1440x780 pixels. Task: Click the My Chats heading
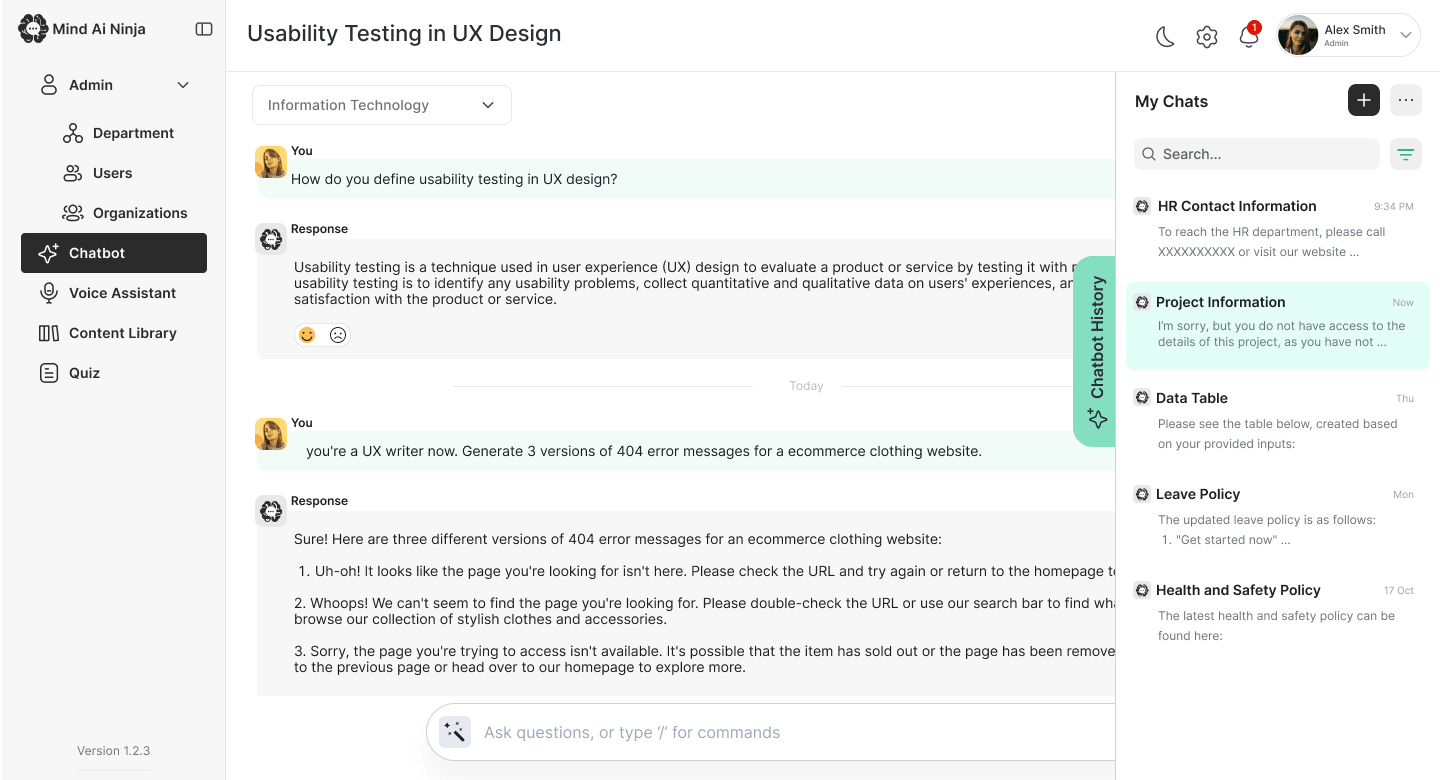[x=1171, y=101]
